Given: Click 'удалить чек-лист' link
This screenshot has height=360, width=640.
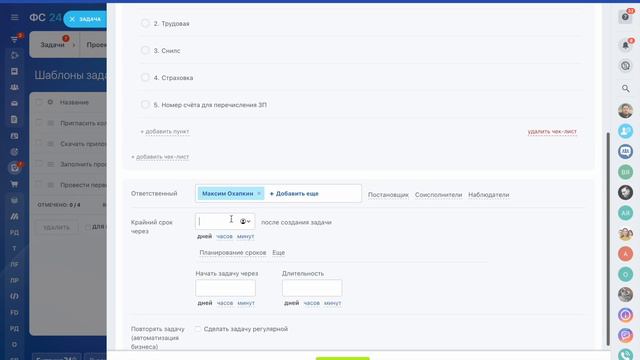Looking at the screenshot, I should (x=552, y=131).
